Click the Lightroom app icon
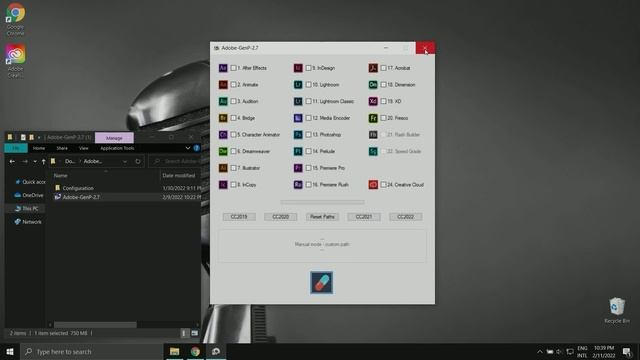640x360 pixels. coord(298,85)
